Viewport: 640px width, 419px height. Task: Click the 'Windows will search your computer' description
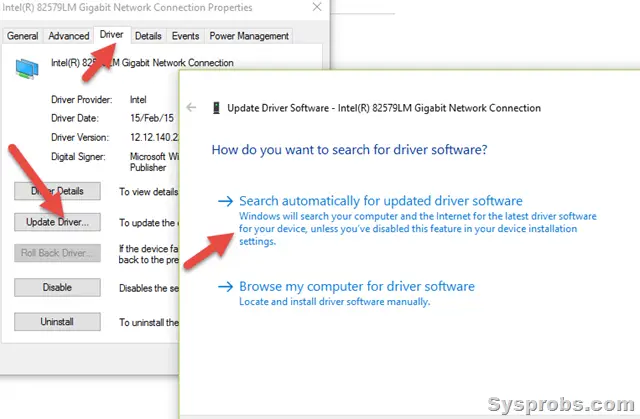pos(418,228)
